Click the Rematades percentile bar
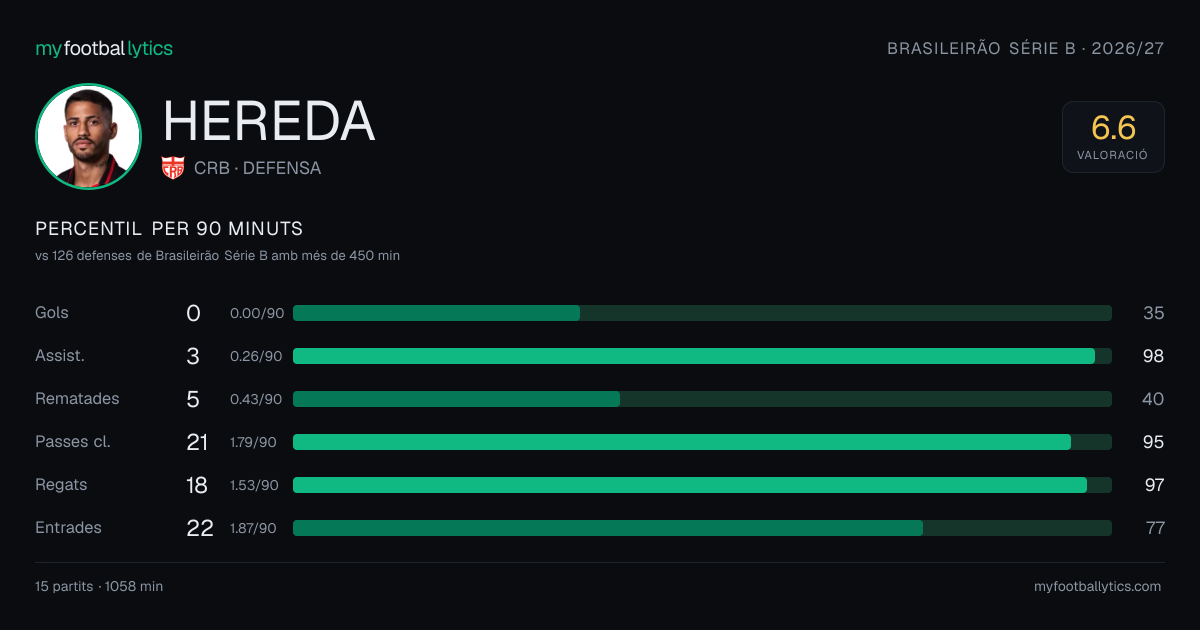This screenshot has height=630, width=1200. 702,399
